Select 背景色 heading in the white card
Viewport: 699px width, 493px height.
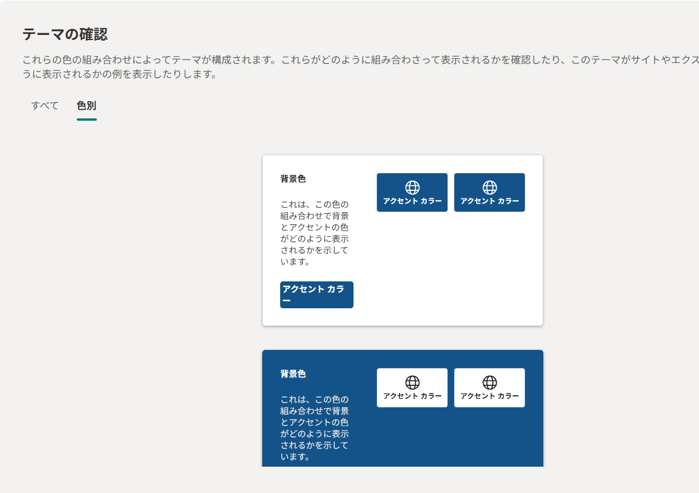pyautogui.click(x=293, y=179)
